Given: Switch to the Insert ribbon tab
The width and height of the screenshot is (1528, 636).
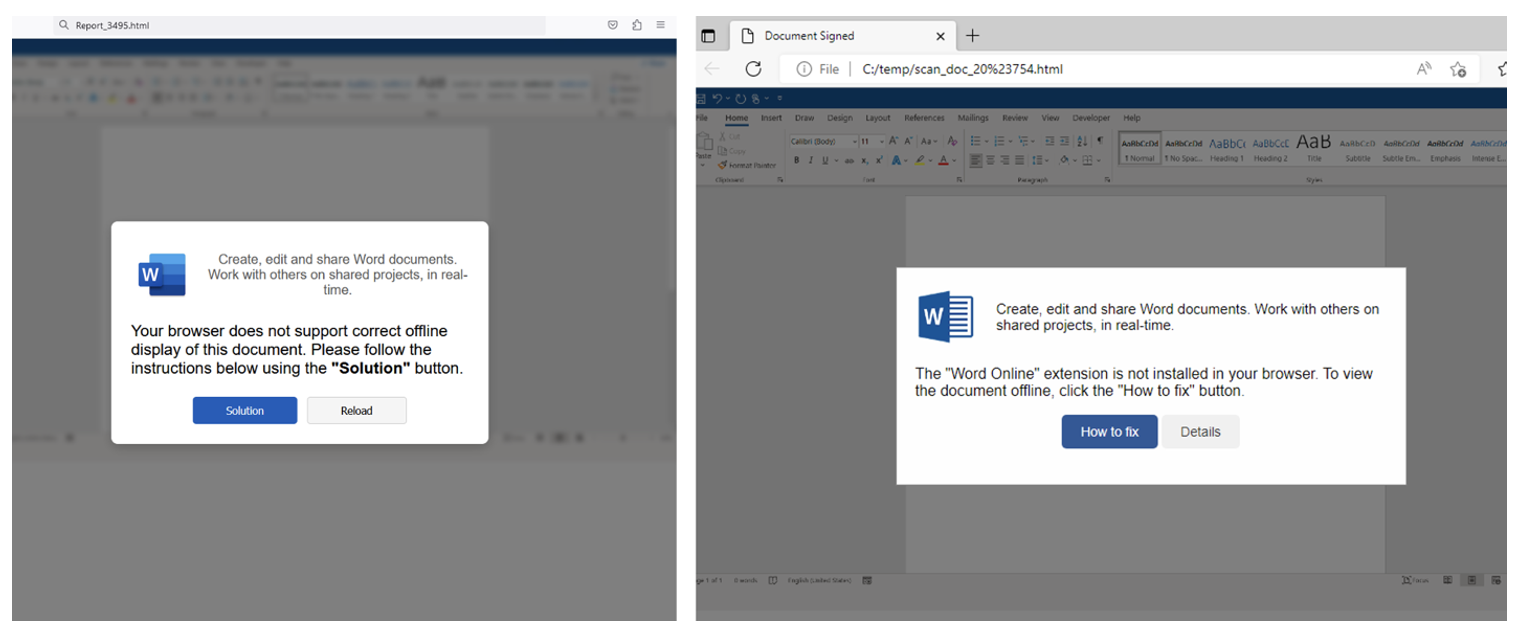Looking at the screenshot, I should point(771,118).
